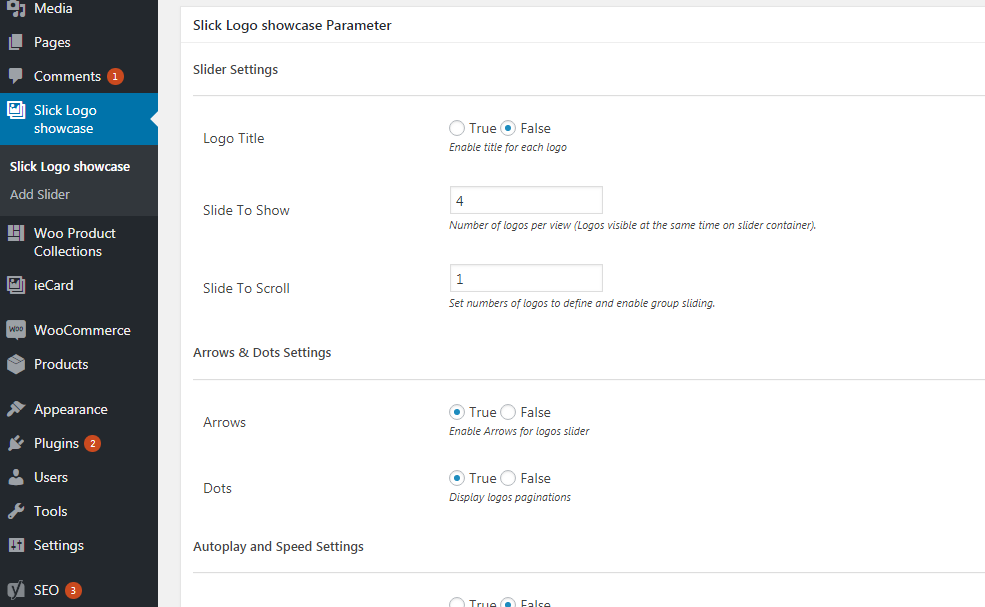The height and width of the screenshot is (607, 985).
Task: Click the ieCard sidebar icon
Action: coord(16,286)
